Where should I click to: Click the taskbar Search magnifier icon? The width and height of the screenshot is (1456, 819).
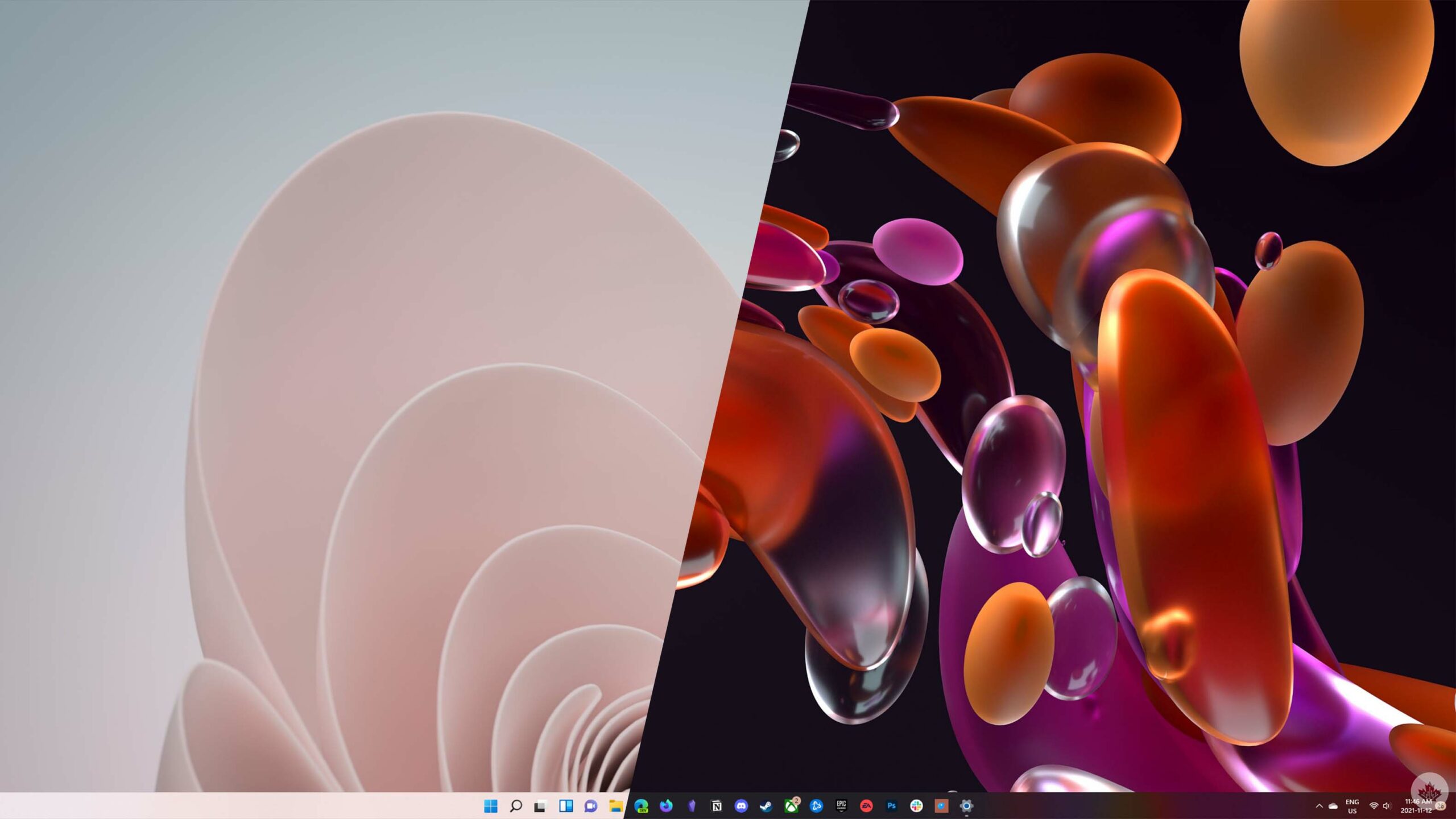[515, 806]
